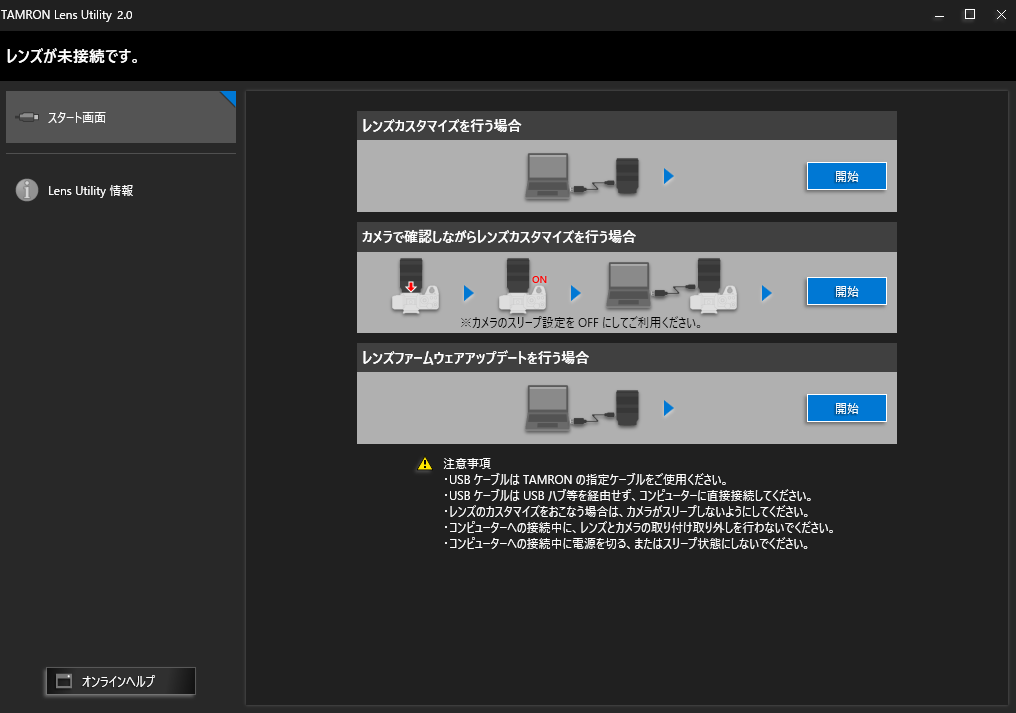Screen dimensions: 1016x713
Task: Click the camera icon labeled ON
Action: [x=522, y=286]
